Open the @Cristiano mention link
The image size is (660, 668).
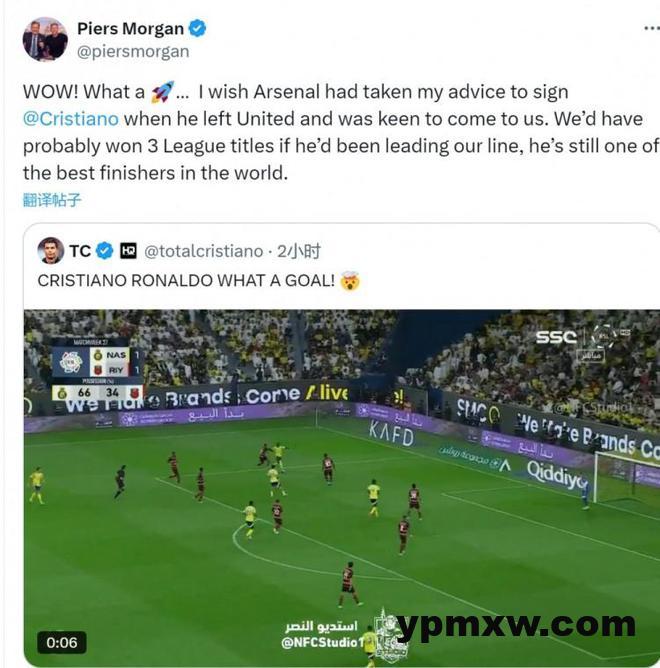click(x=71, y=119)
